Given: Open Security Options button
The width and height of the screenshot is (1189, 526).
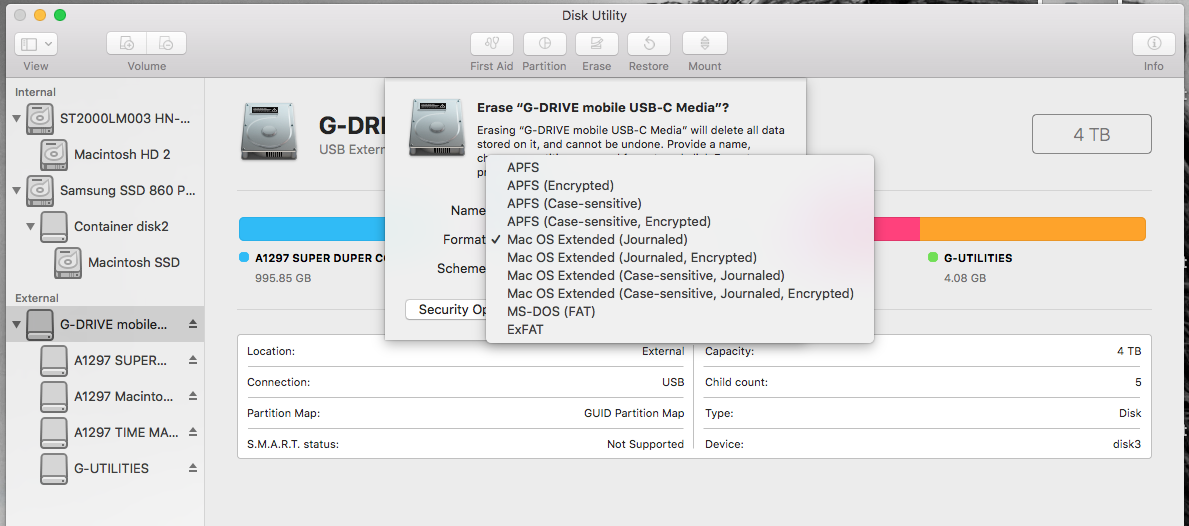Looking at the screenshot, I should (x=447, y=309).
